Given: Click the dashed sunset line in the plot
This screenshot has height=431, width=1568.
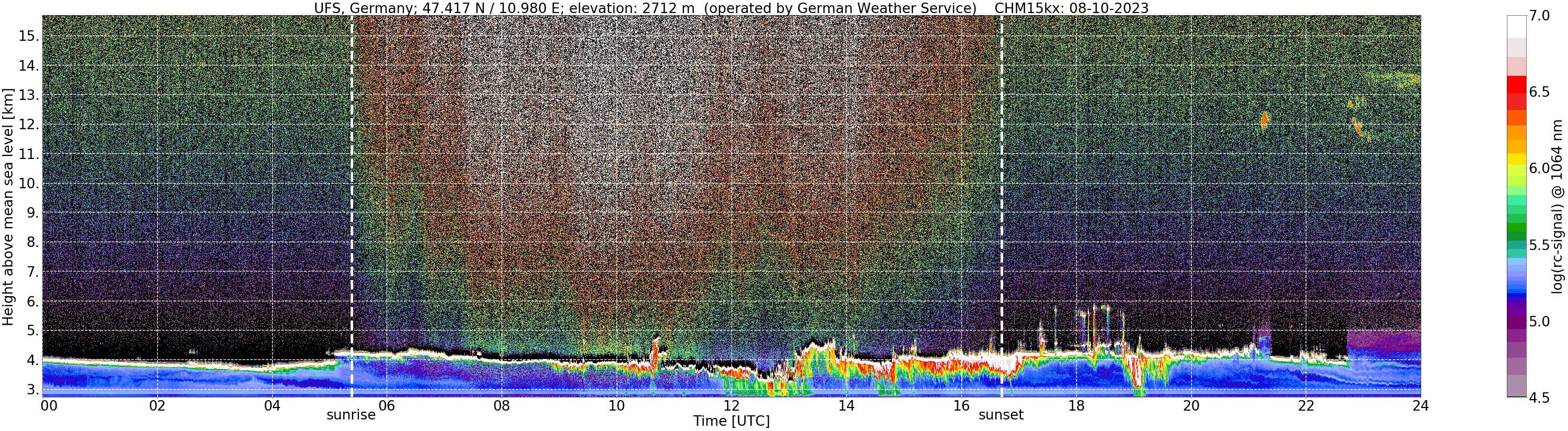Looking at the screenshot, I should (x=1002, y=206).
